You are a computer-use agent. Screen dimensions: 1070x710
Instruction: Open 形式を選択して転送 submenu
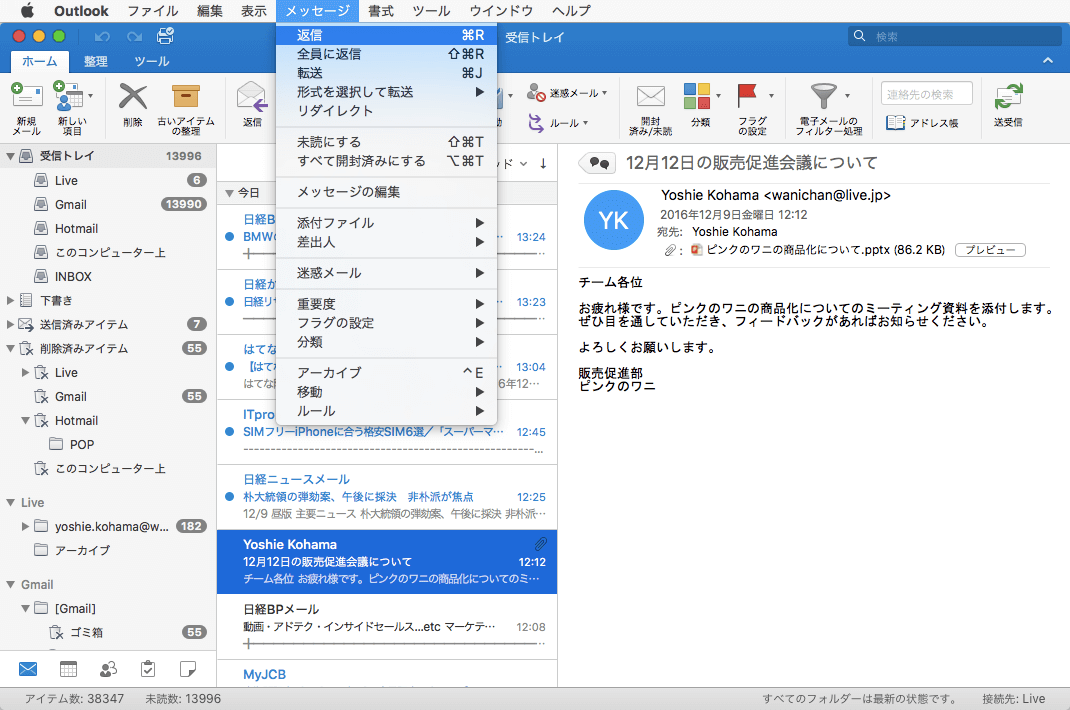click(x=386, y=92)
